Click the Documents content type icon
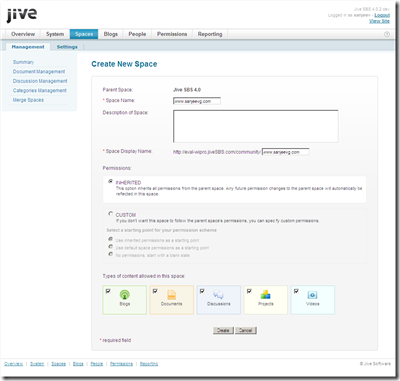Viewport: 400px width, 381px height. tap(172, 295)
